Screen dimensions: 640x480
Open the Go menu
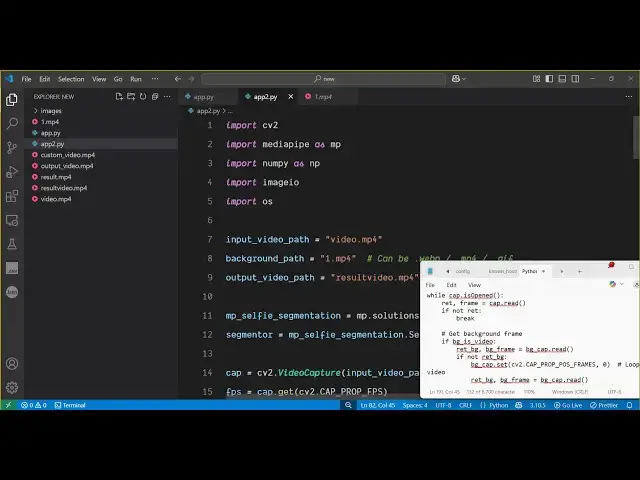coord(118,79)
